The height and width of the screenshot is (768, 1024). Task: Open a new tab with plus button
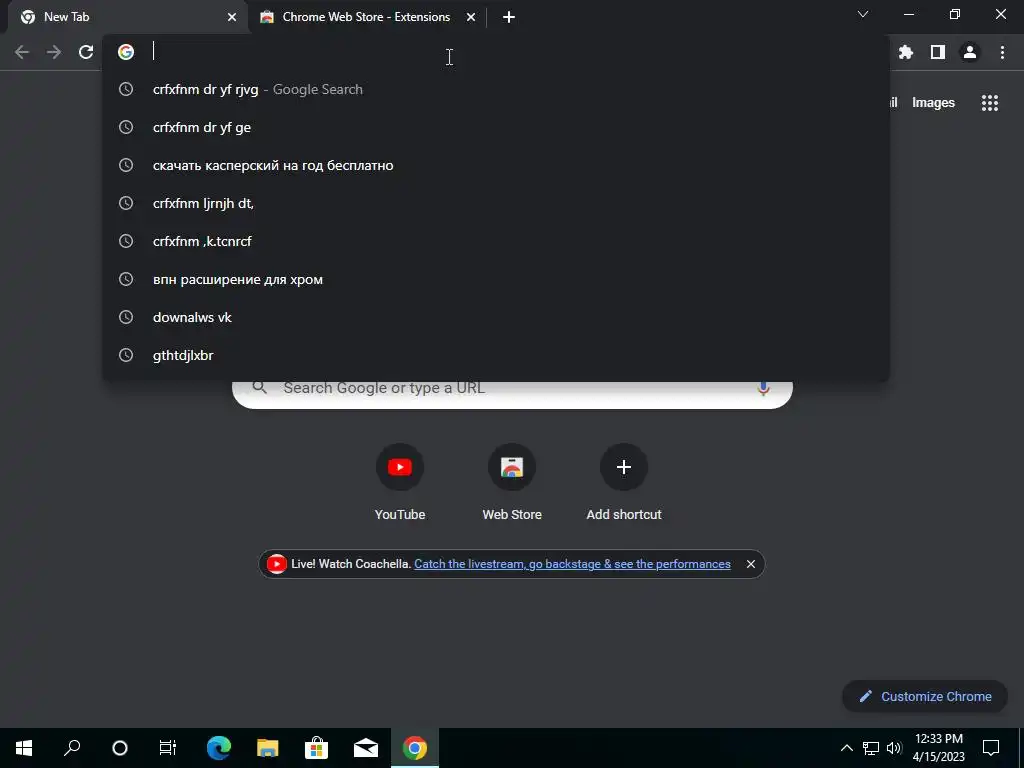[x=509, y=17]
